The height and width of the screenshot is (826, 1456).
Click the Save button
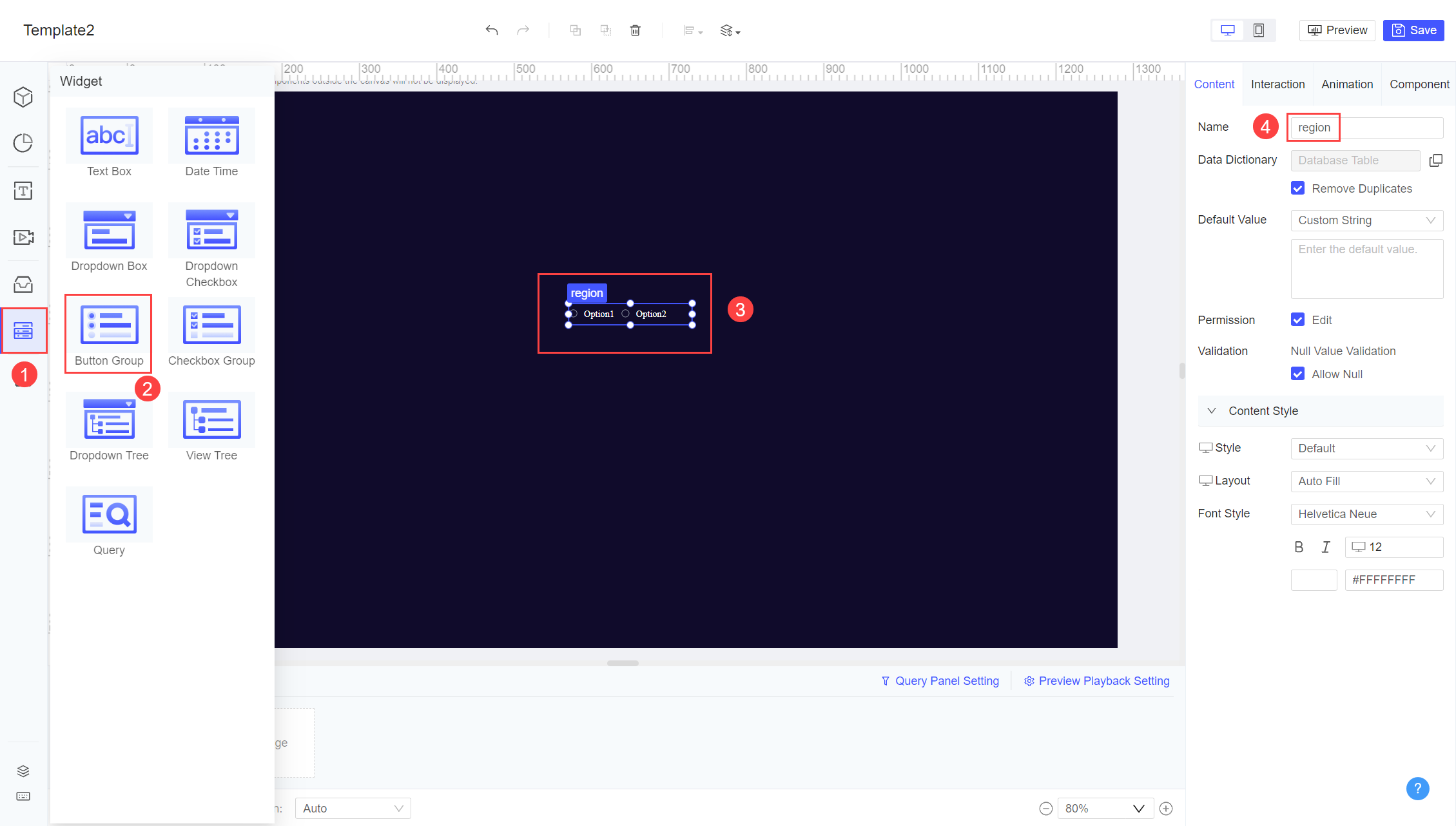(x=1413, y=30)
